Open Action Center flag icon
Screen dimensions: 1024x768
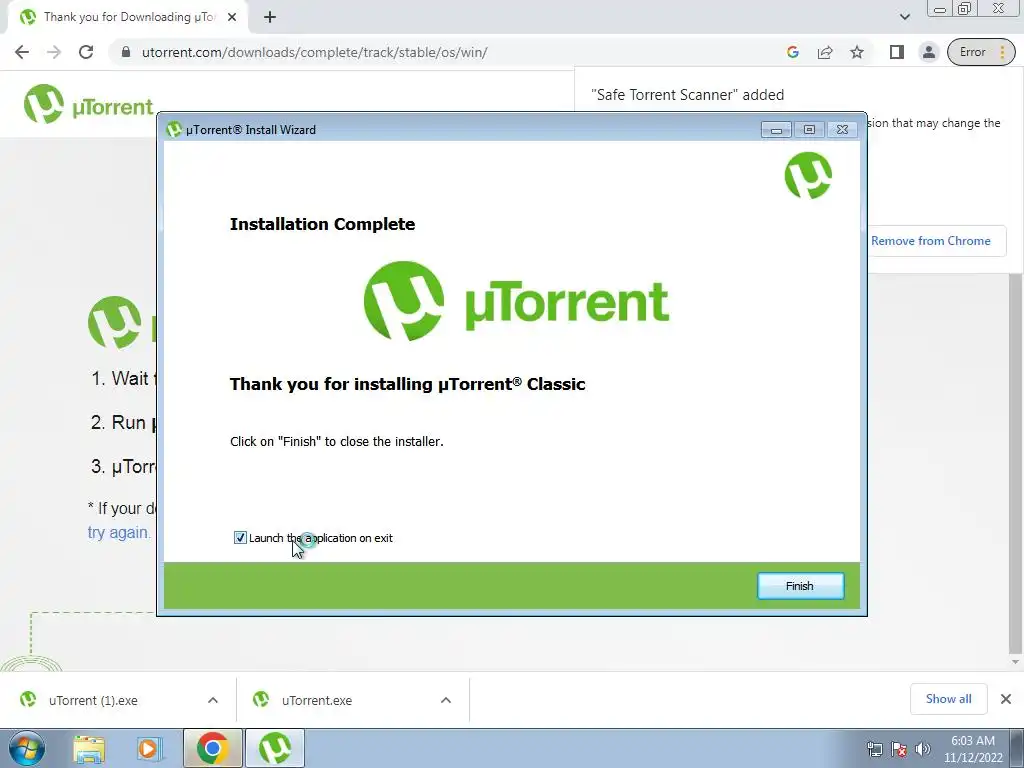[899, 749]
